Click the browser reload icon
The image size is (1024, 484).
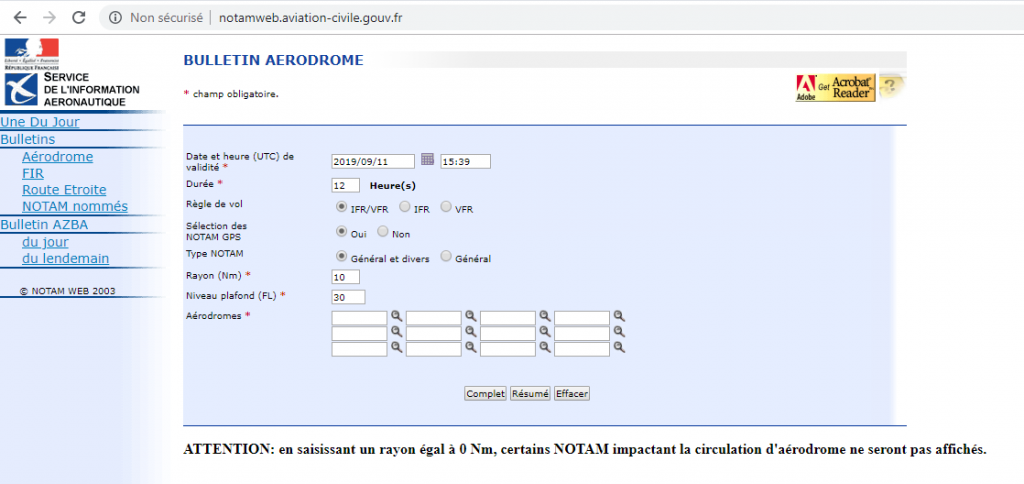[79, 17]
